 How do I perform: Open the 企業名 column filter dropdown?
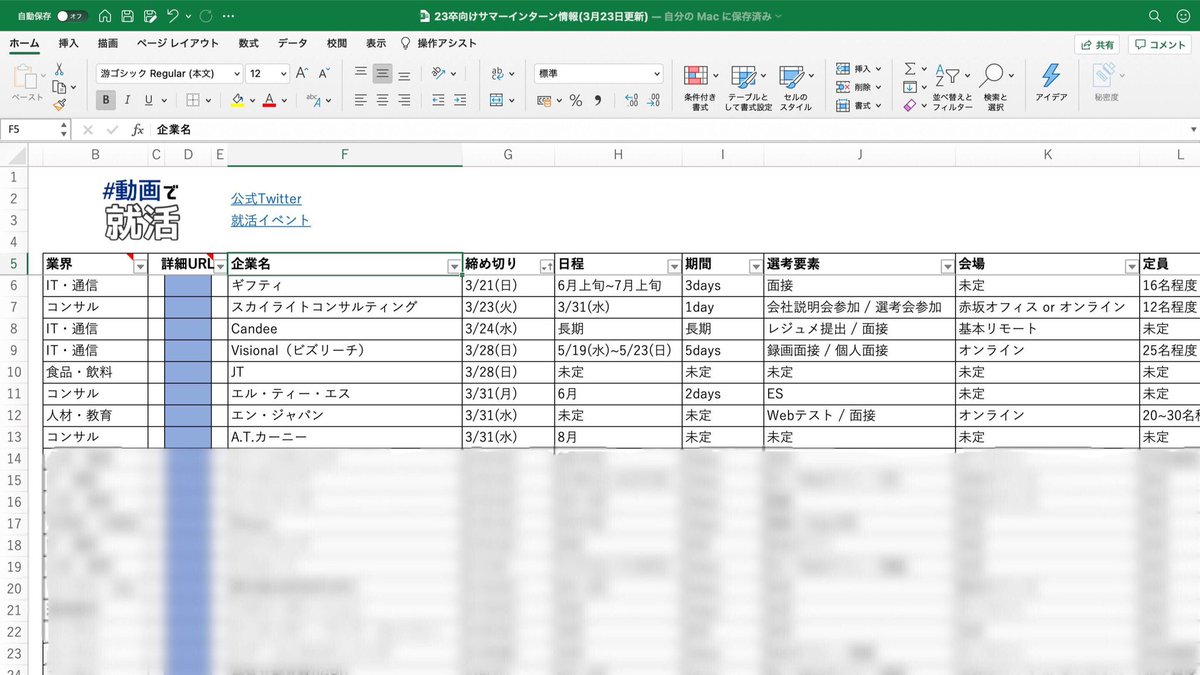[454, 266]
